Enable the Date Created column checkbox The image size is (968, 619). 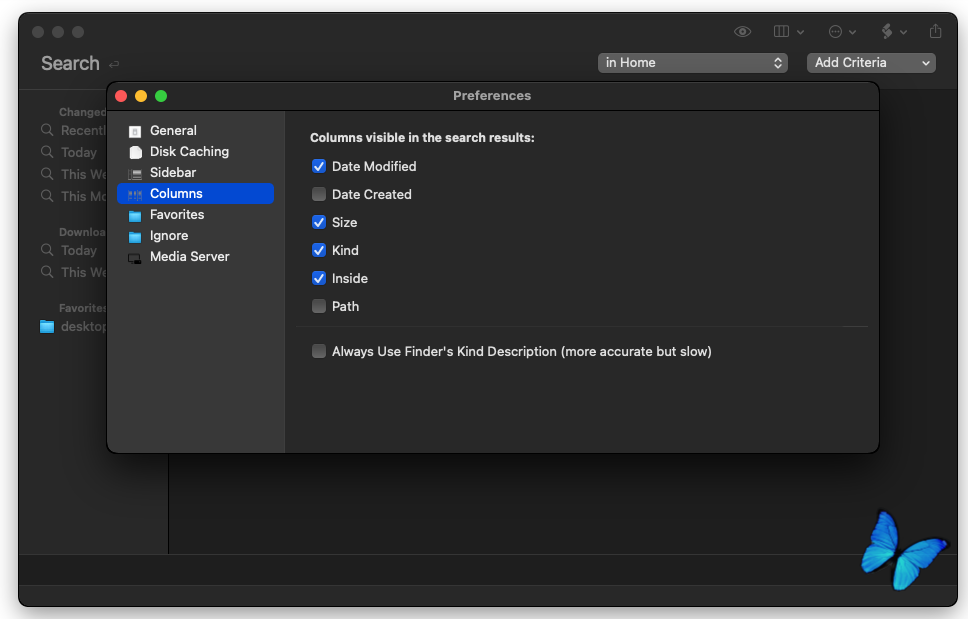click(x=319, y=195)
